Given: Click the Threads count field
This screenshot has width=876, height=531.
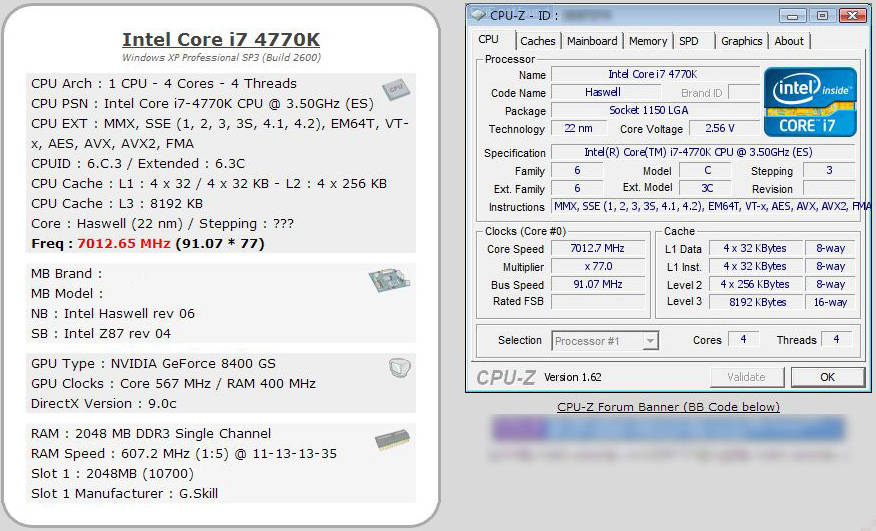Looking at the screenshot, I should tap(836, 339).
